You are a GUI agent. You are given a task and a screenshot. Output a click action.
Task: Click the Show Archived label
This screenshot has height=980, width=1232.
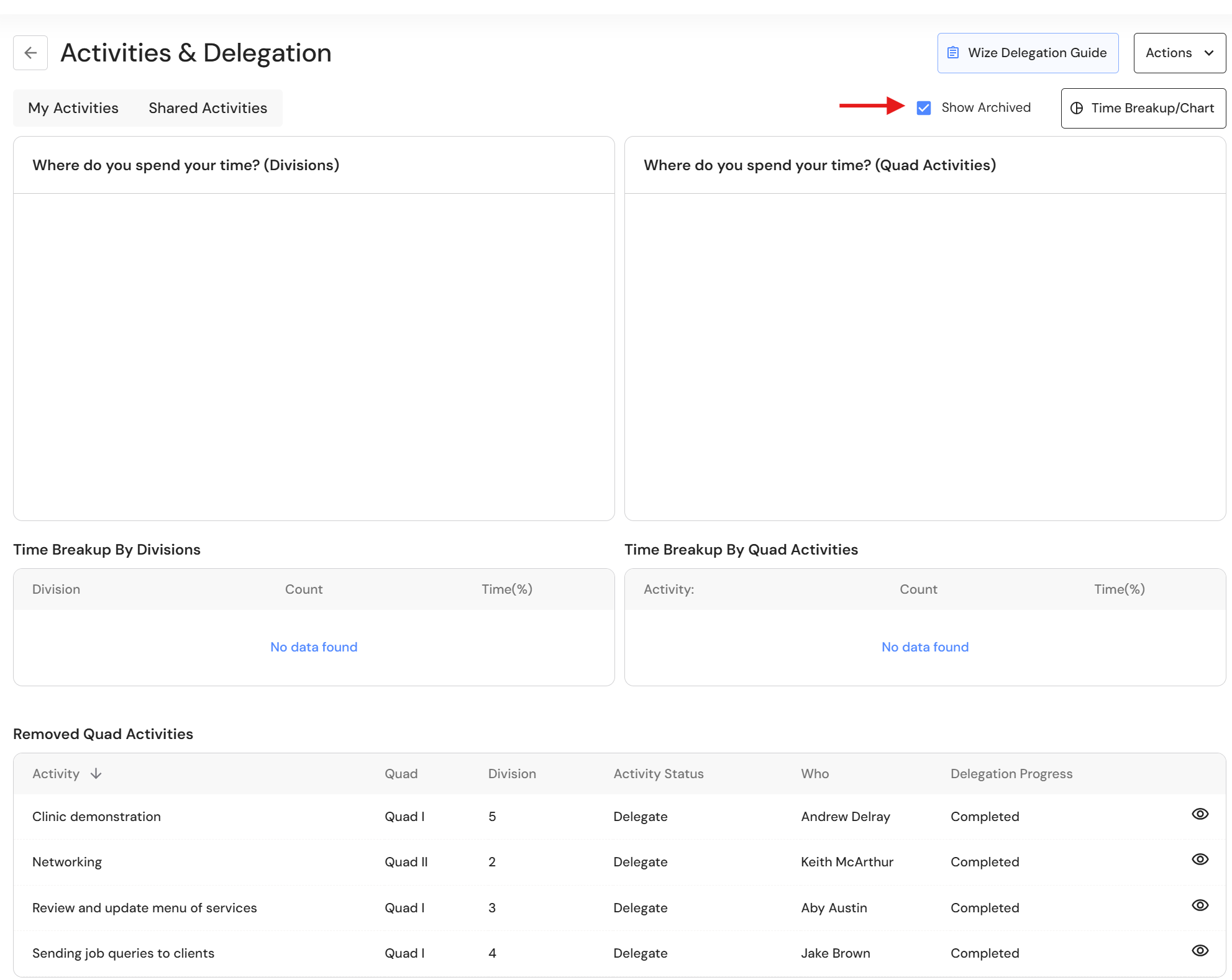(986, 107)
